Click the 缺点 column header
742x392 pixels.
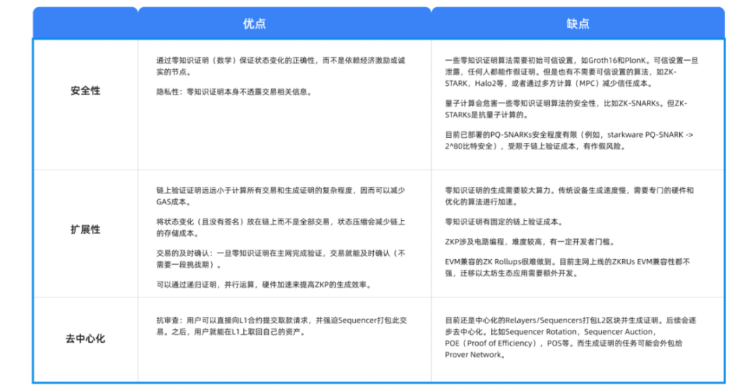578,24
